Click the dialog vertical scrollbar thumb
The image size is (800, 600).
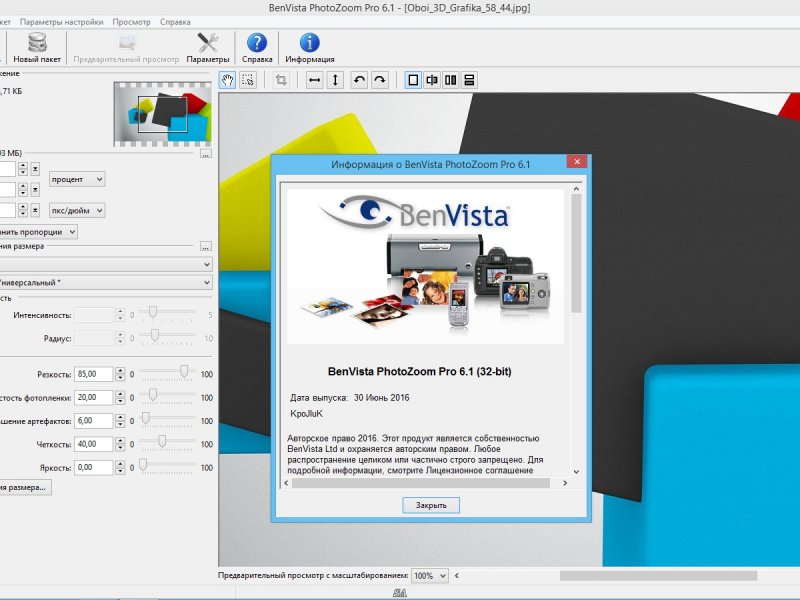point(576,253)
